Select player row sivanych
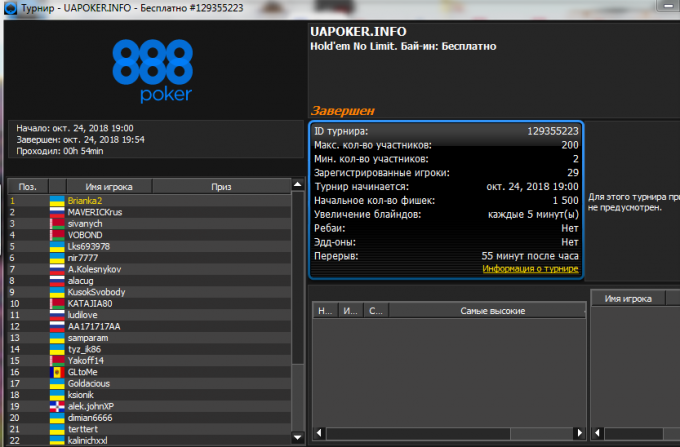The height and width of the screenshot is (447, 680). click(x=149, y=224)
